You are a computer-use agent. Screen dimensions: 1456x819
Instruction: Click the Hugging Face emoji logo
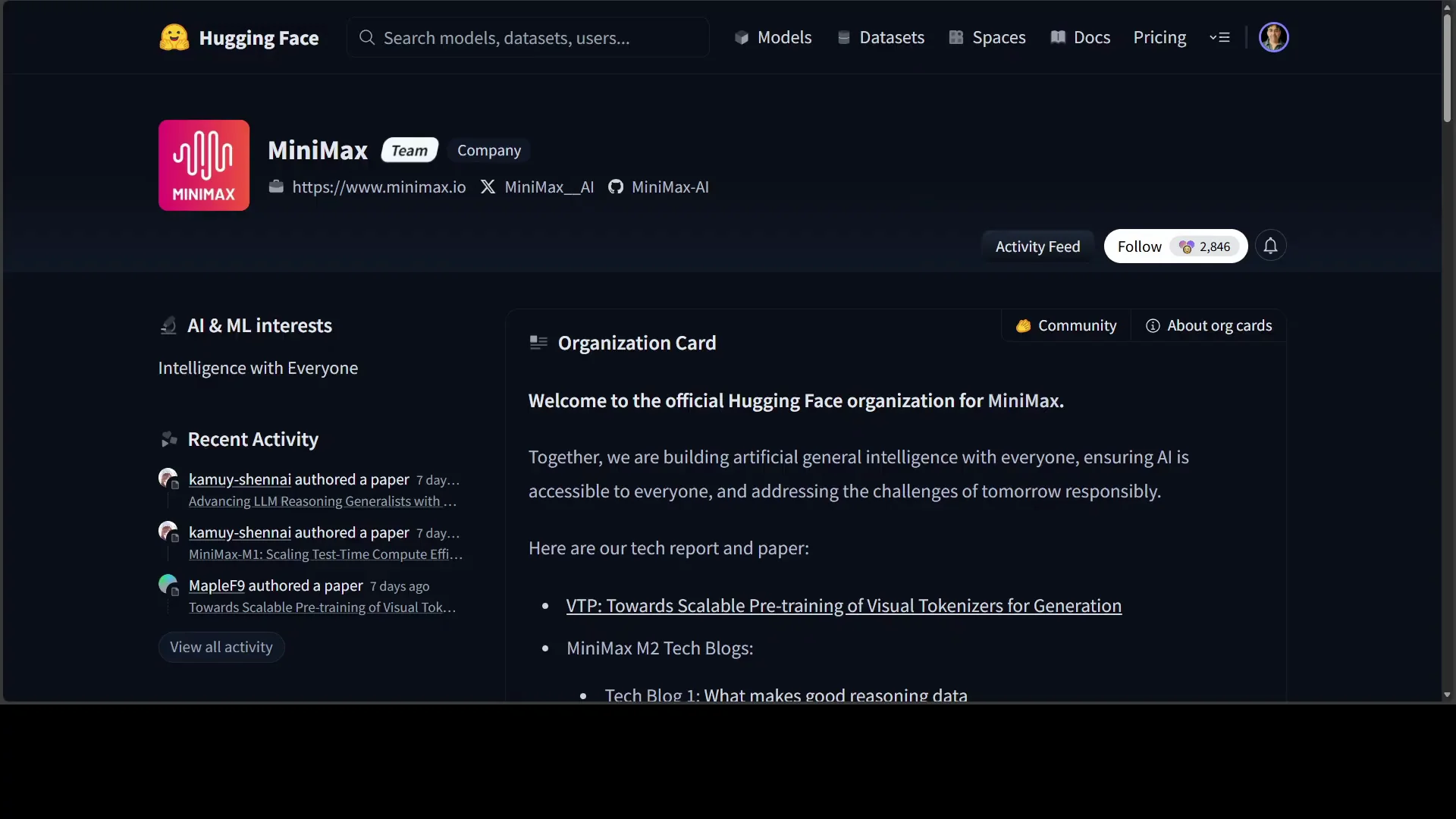[x=174, y=37]
